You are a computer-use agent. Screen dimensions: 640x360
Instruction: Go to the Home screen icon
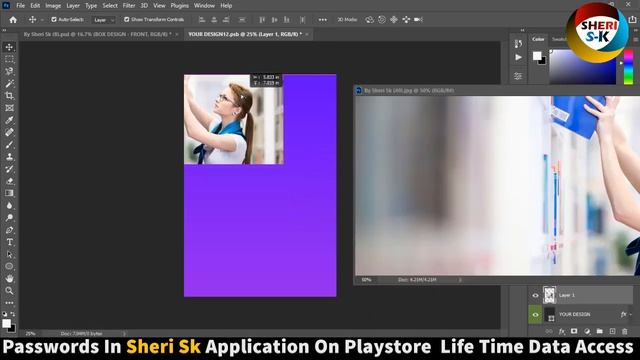coord(13,20)
